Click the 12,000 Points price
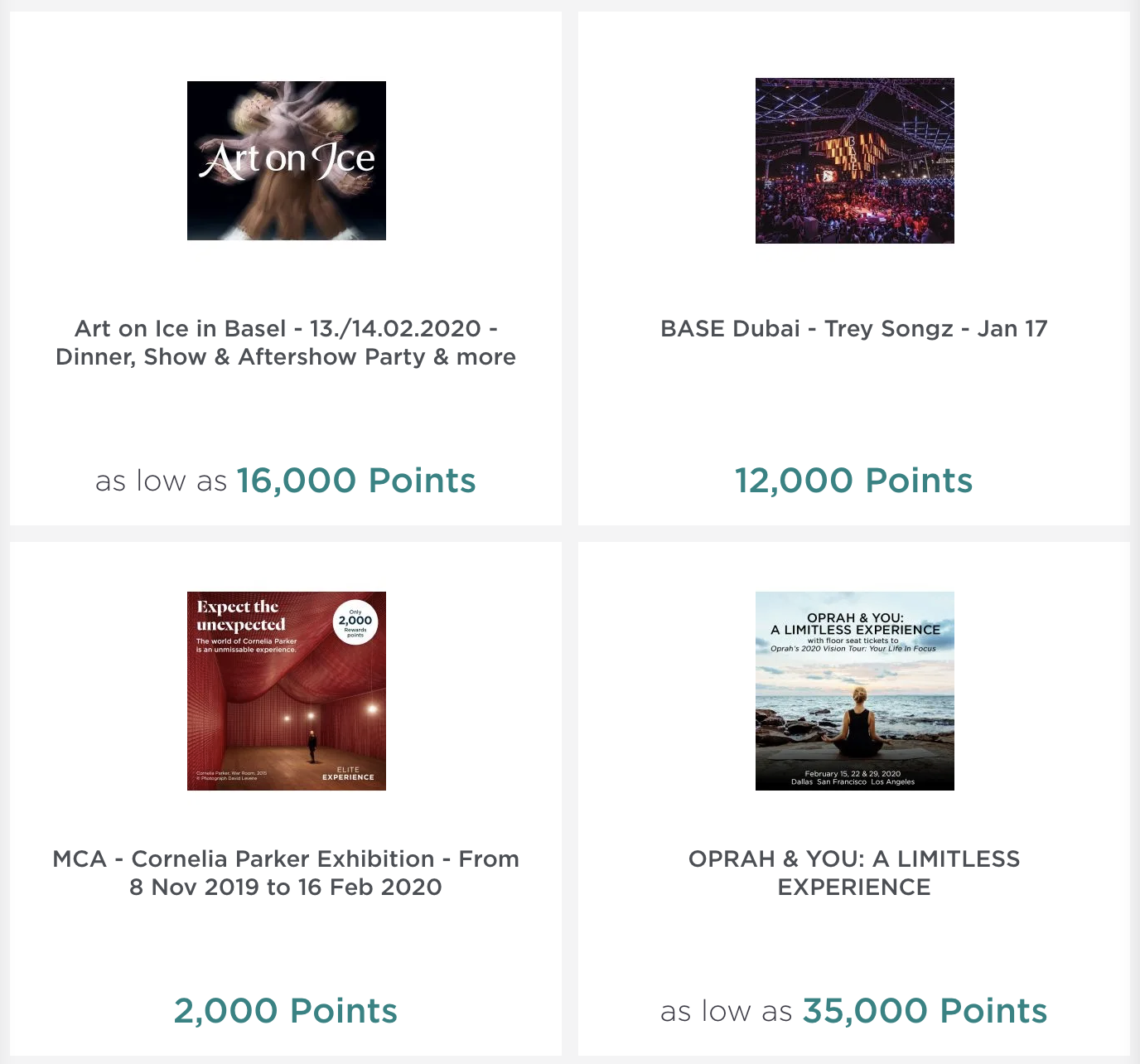Screen dimensions: 1140x1064 [854, 481]
